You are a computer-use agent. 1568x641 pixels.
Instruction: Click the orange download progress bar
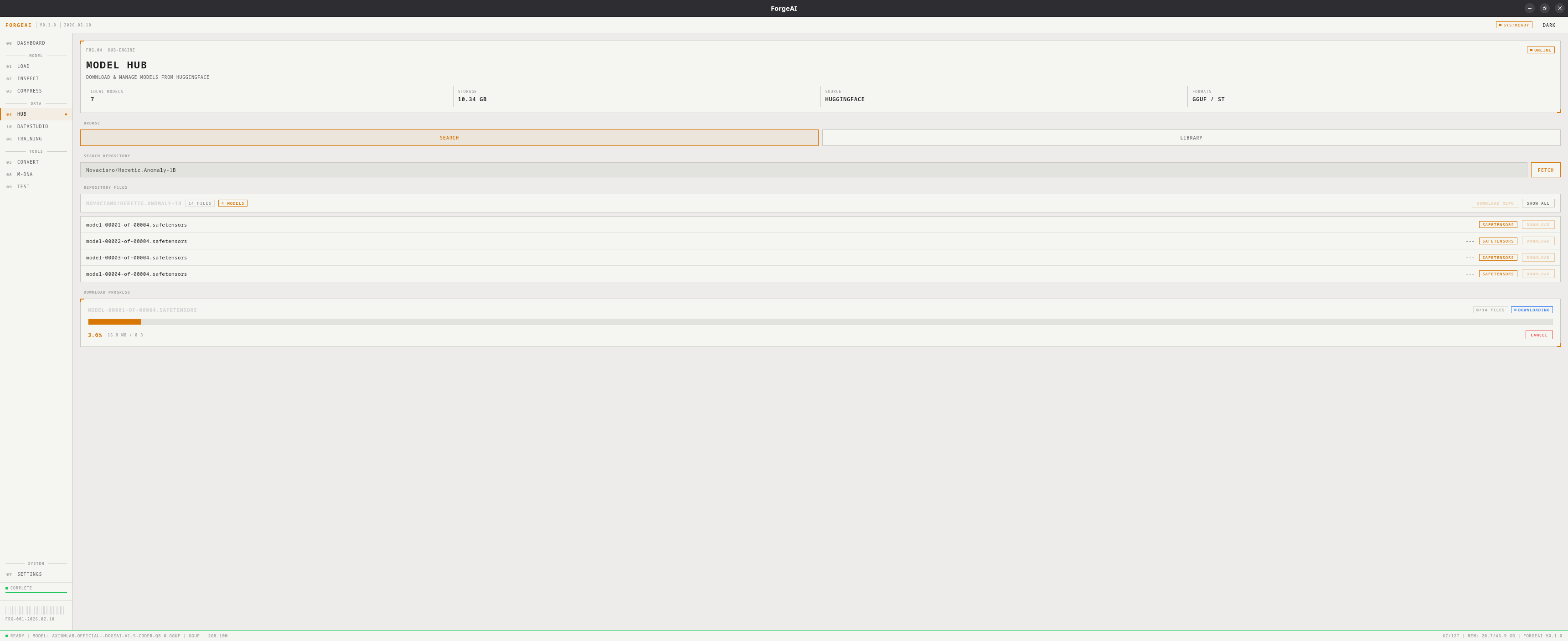[x=114, y=322]
